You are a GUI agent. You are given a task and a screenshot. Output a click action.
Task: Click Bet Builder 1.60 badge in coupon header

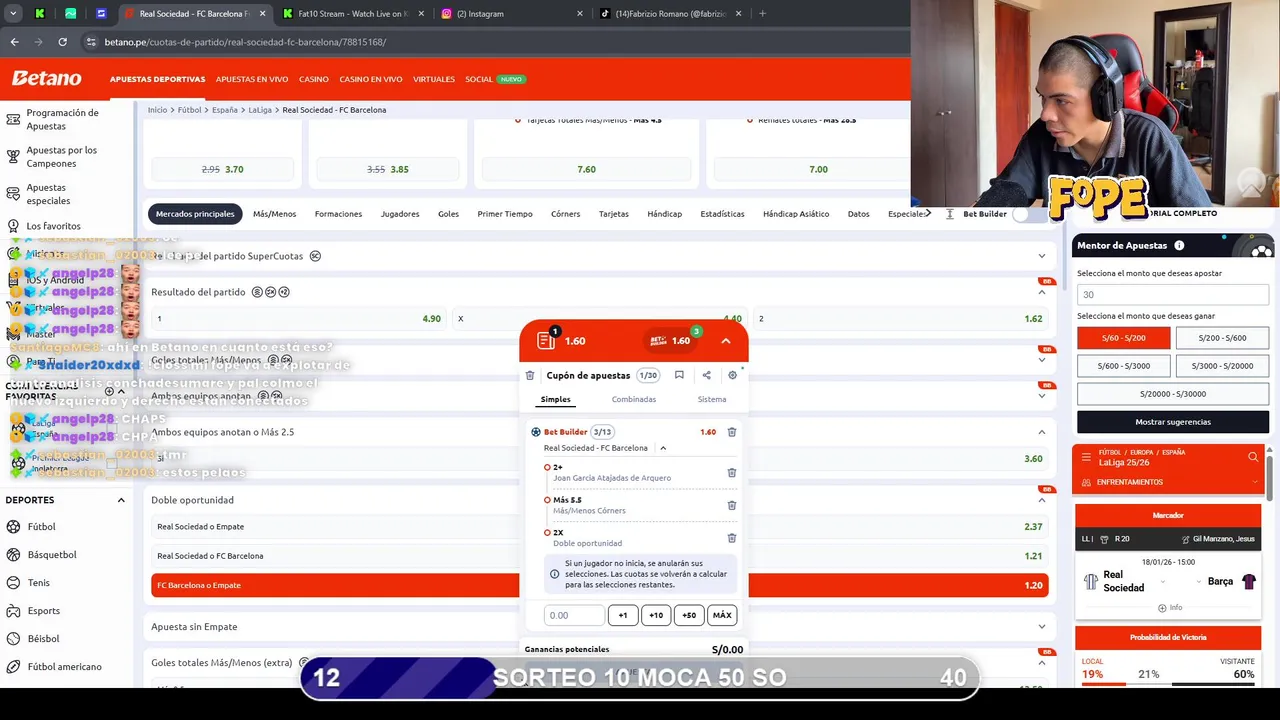(x=671, y=340)
